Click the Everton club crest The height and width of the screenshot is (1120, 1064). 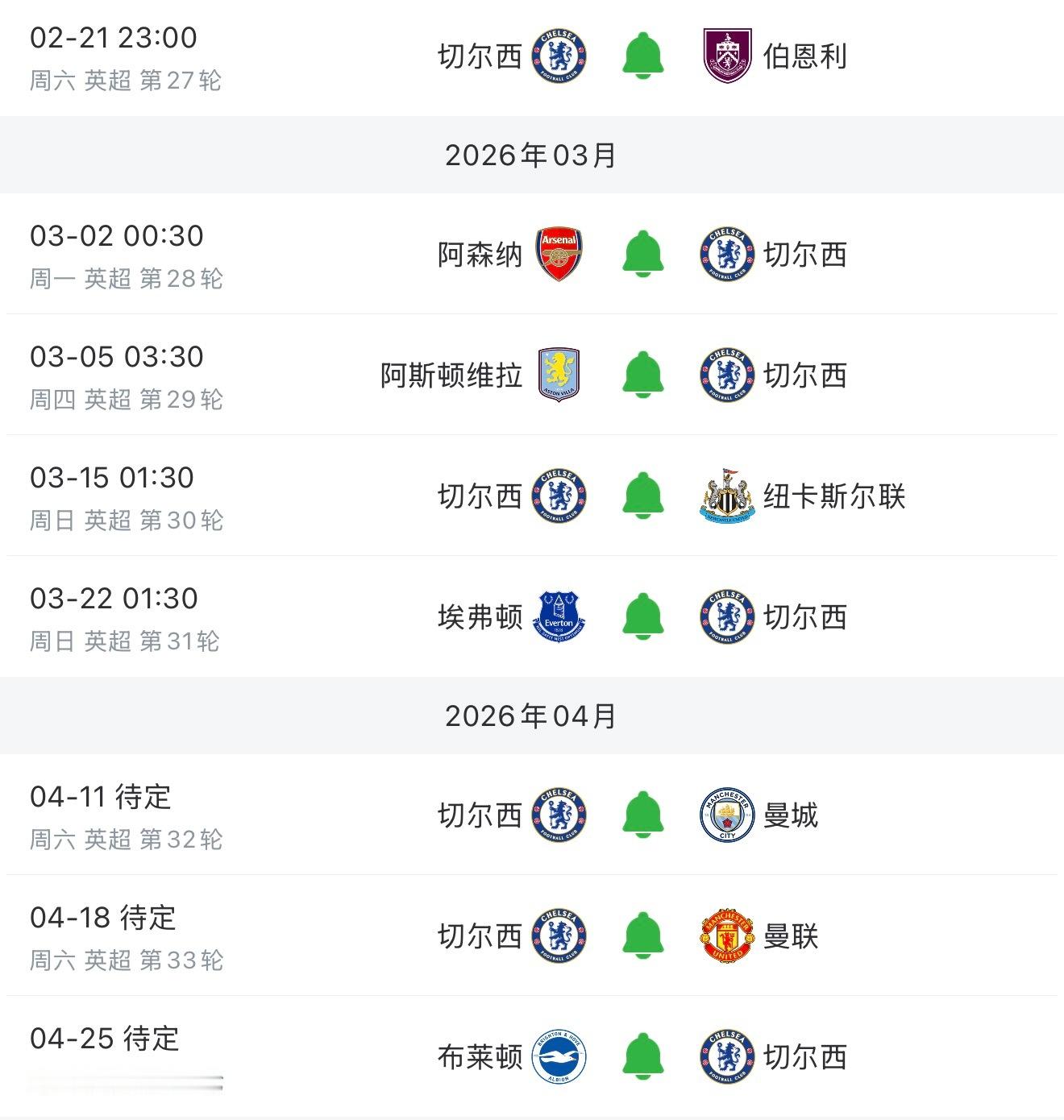(x=559, y=617)
